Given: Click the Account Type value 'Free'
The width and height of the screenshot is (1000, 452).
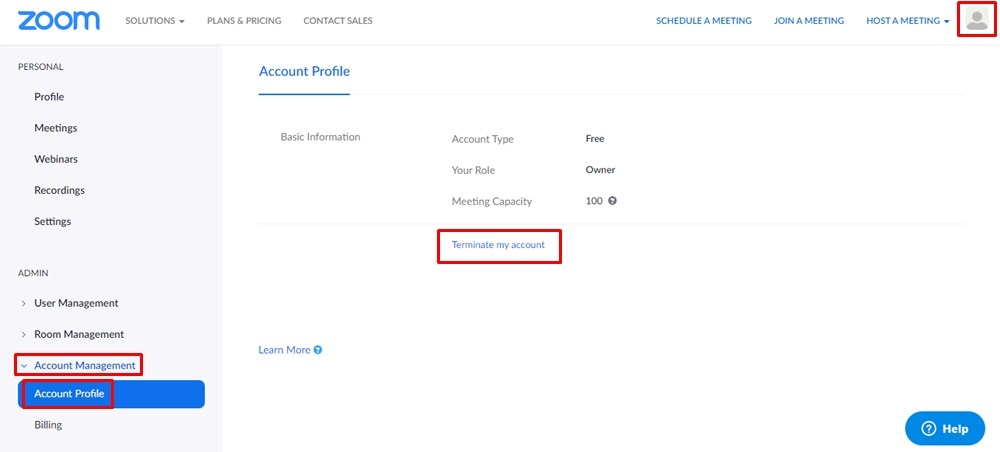Looking at the screenshot, I should (x=595, y=138).
